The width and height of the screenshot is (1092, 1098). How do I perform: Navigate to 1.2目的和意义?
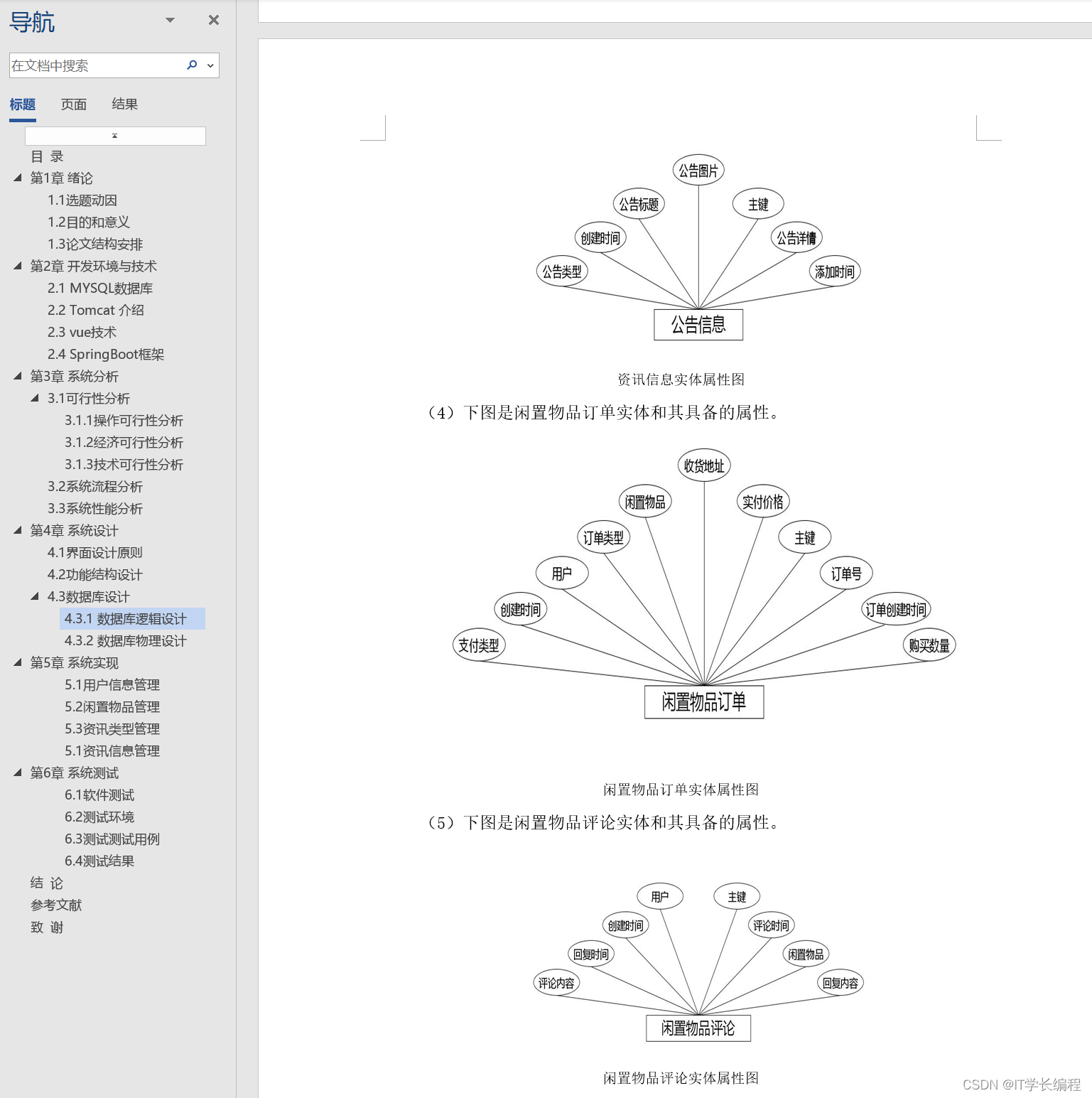89,222
